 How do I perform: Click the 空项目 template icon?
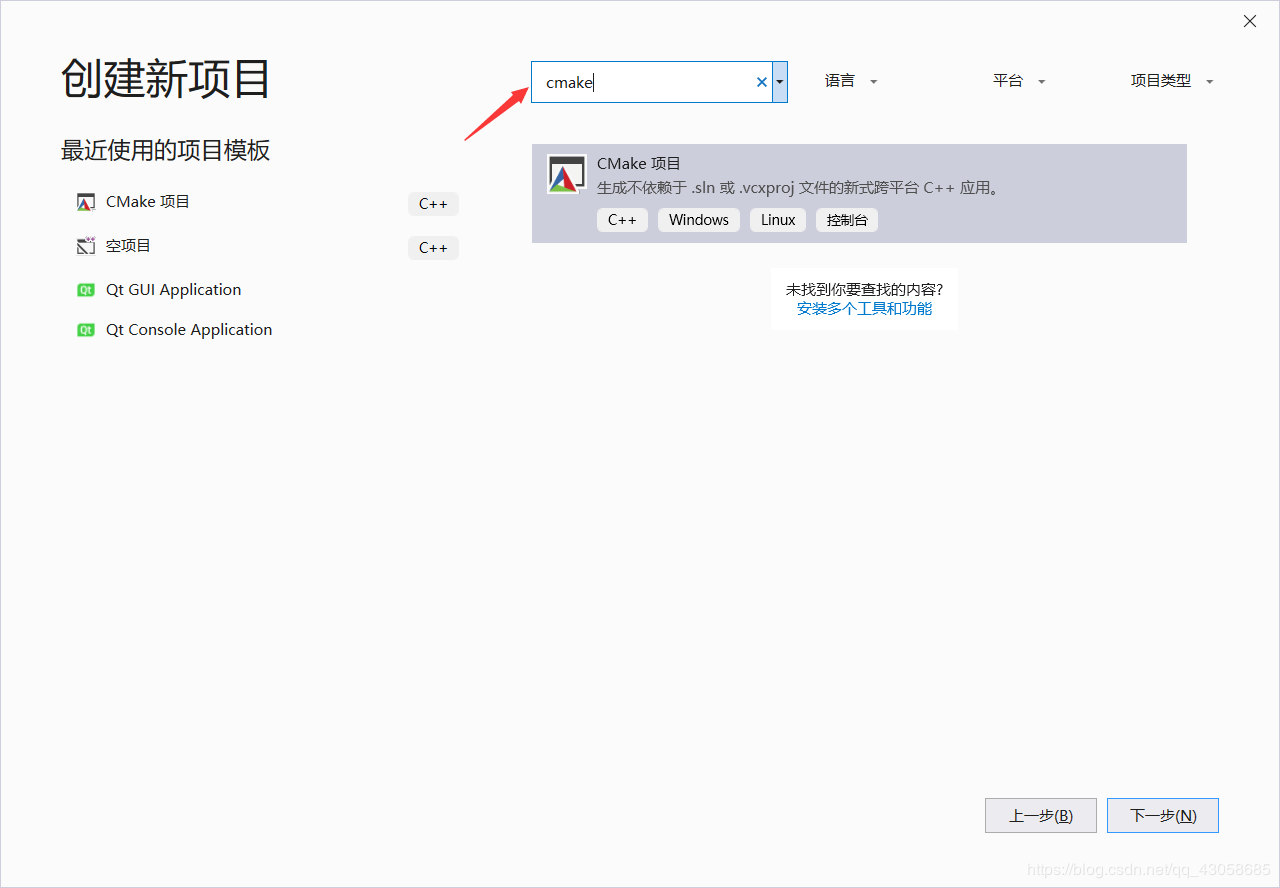coord(85,245)
